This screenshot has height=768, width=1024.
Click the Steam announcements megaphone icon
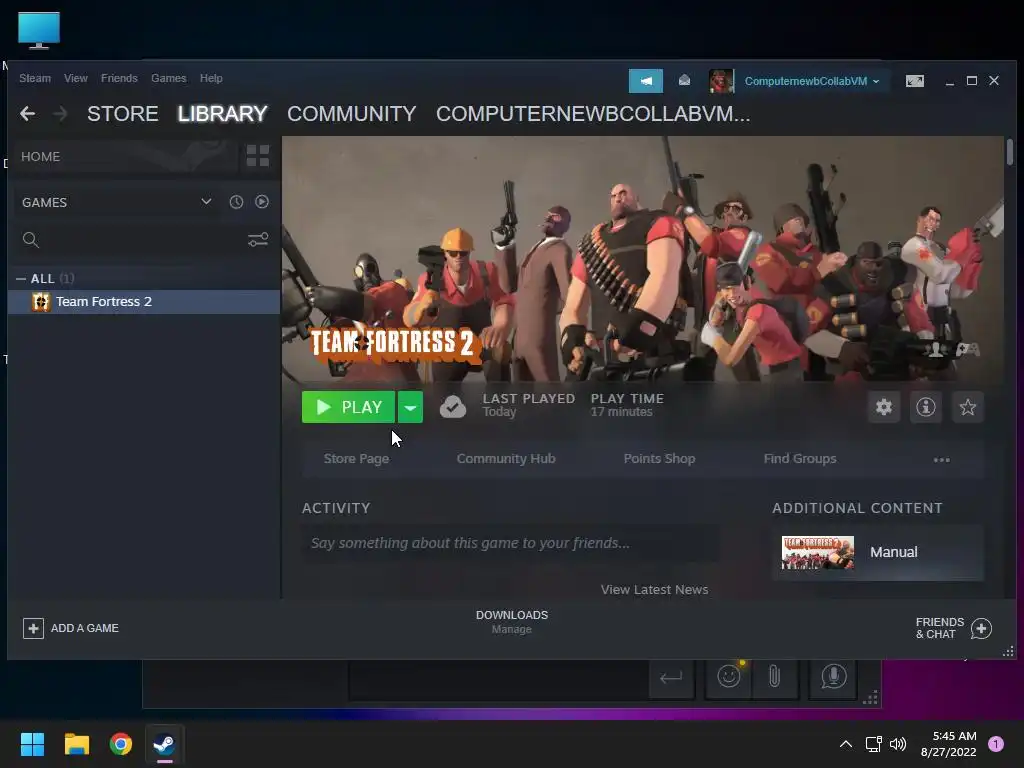645,81
